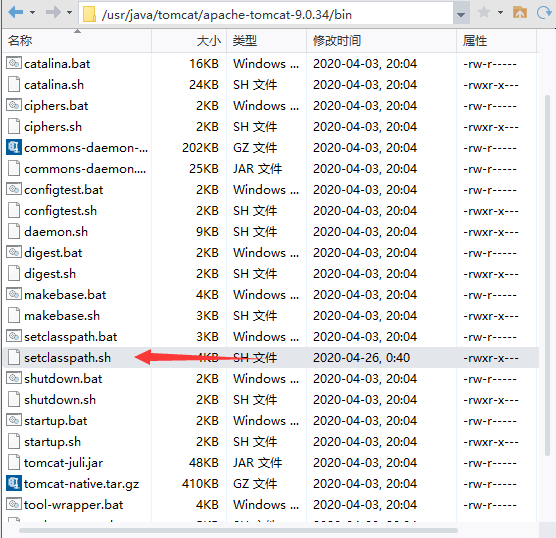
Task: Click the shutdown.sh file name
Action: click(60, 400)
